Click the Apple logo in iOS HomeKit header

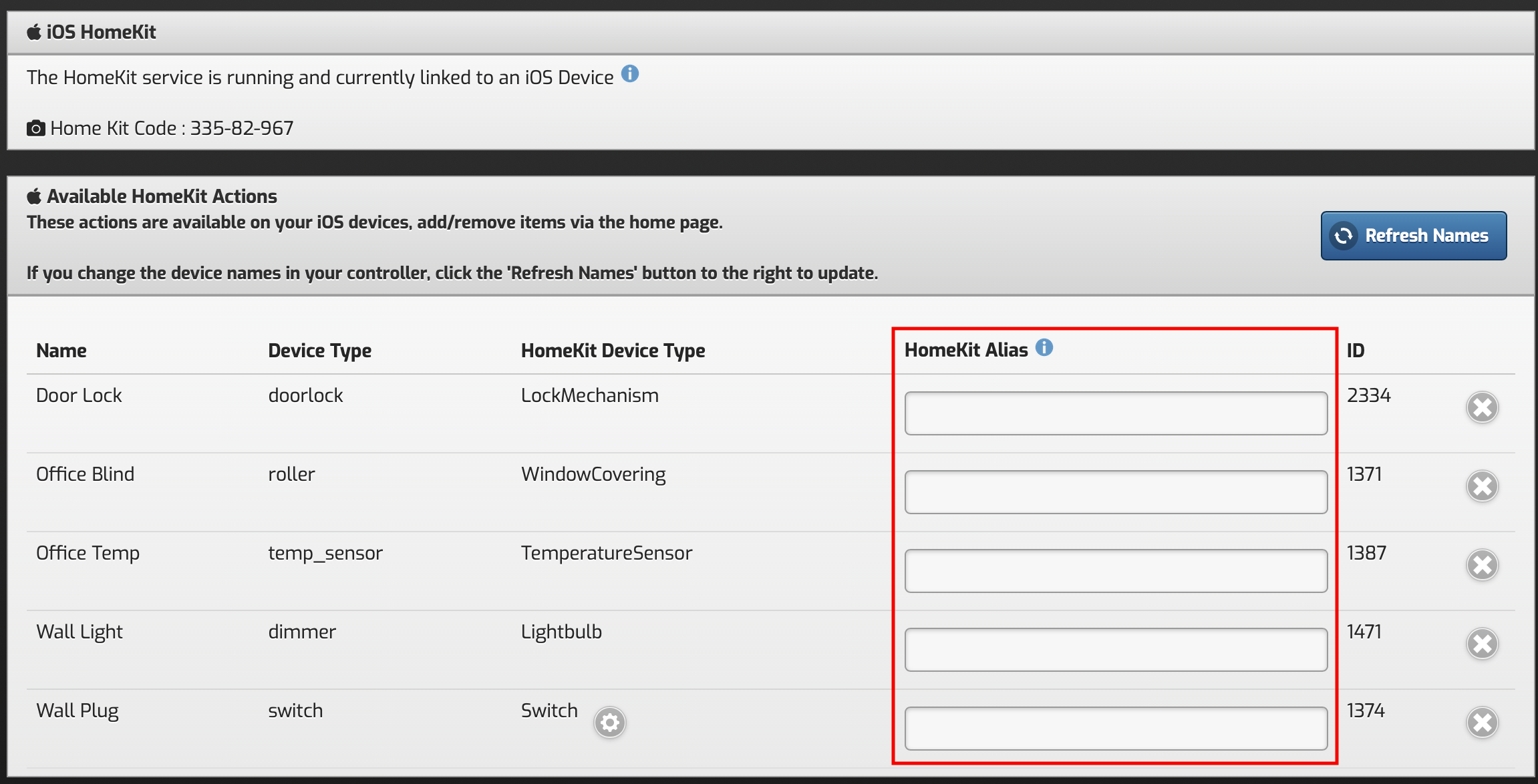point(34,32)
